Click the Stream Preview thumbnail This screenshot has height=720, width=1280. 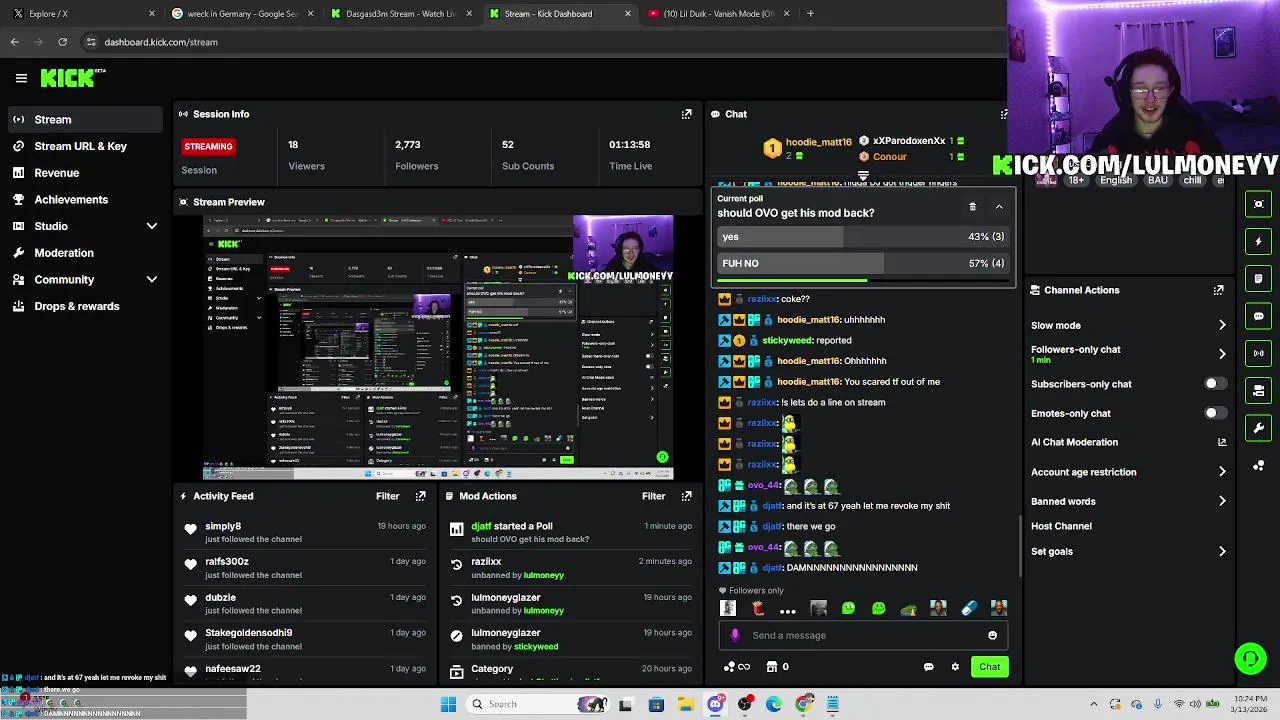coord(438,347)
